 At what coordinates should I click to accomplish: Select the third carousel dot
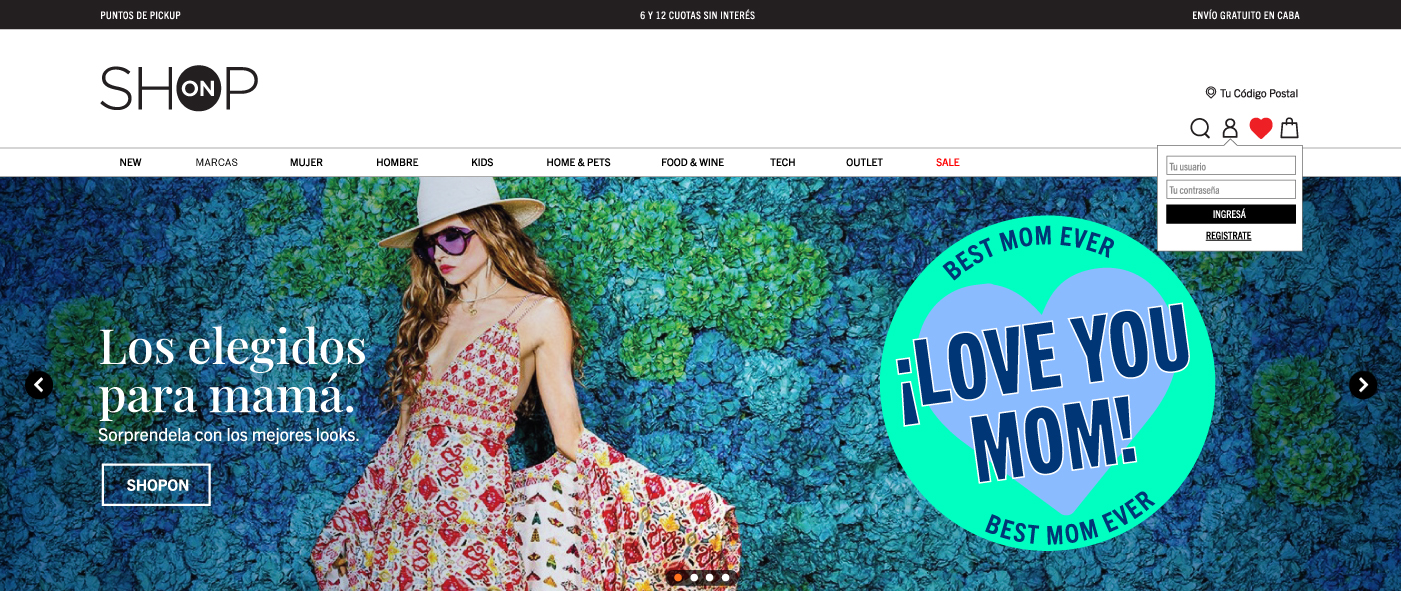tap(710, 577)
